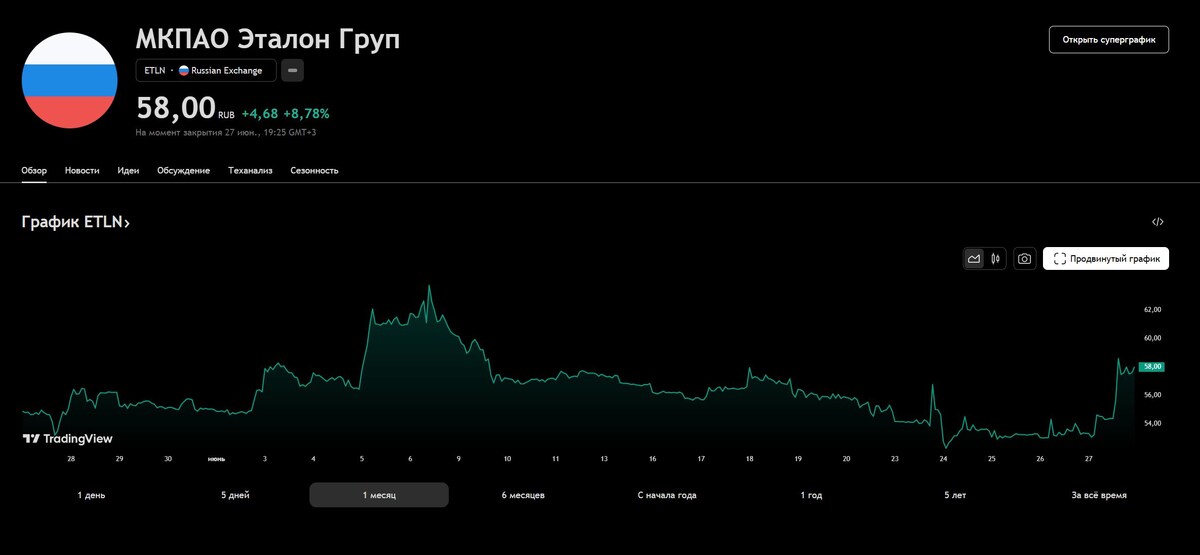Click the closing time note text
The width and height of the screenshot is (1200, 555).
pyautogui.click(x=226, y=132)
